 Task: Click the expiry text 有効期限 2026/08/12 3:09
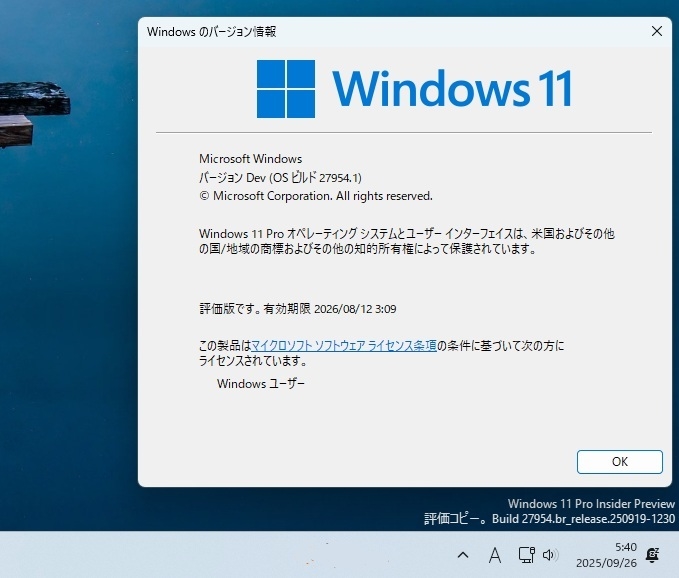tap(330, 309)
